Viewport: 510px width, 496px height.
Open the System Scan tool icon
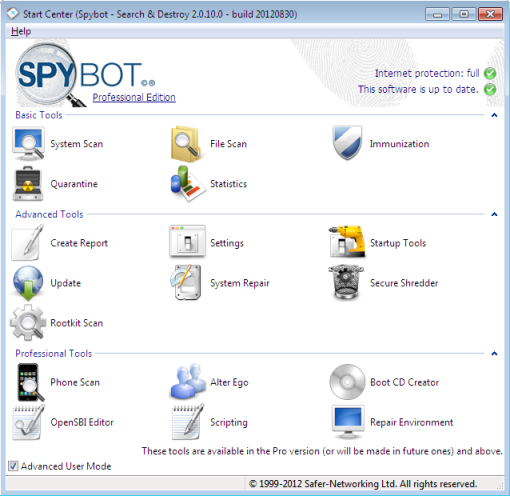click(x=28, y=144)
